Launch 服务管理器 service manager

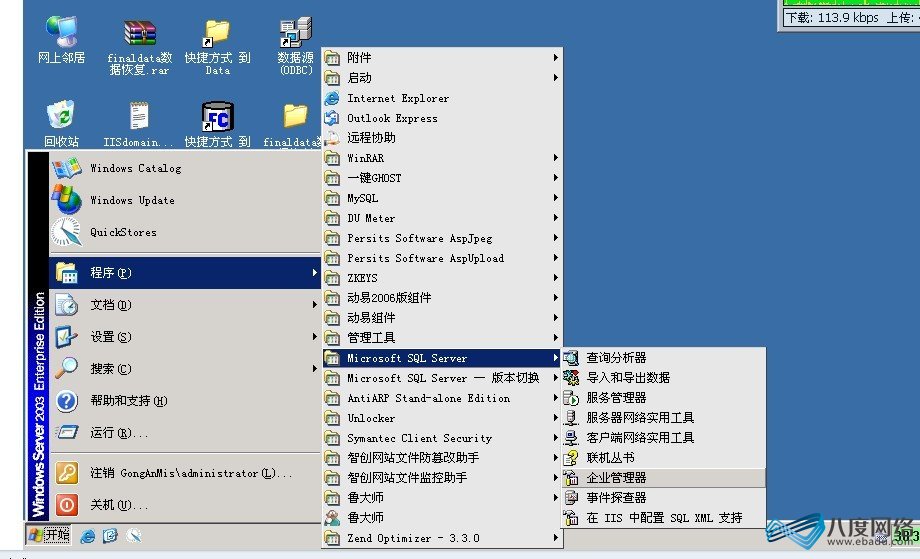pos(664,397)
